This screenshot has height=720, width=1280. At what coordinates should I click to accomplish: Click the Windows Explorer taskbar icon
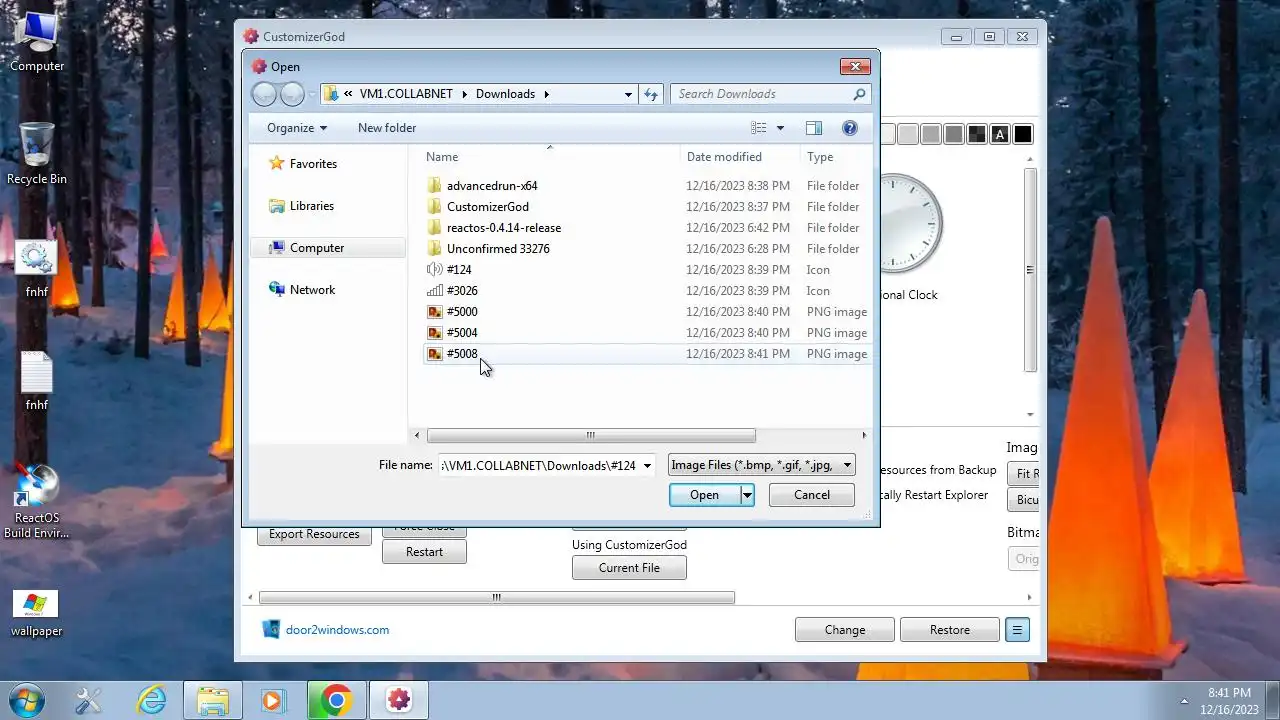[x=213, y=700]
